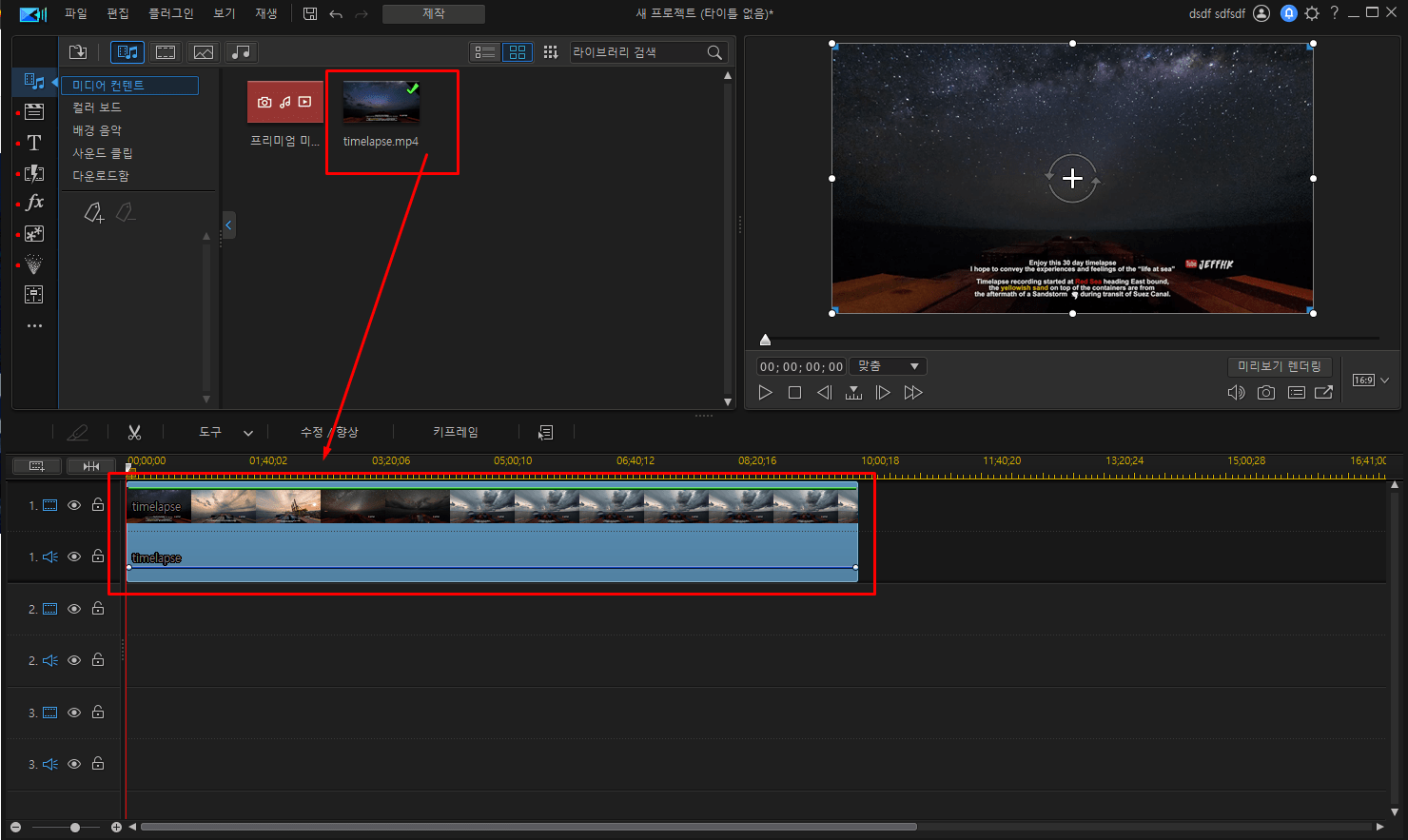Toggle visibility of audio track 3

(x=74, y=764)
